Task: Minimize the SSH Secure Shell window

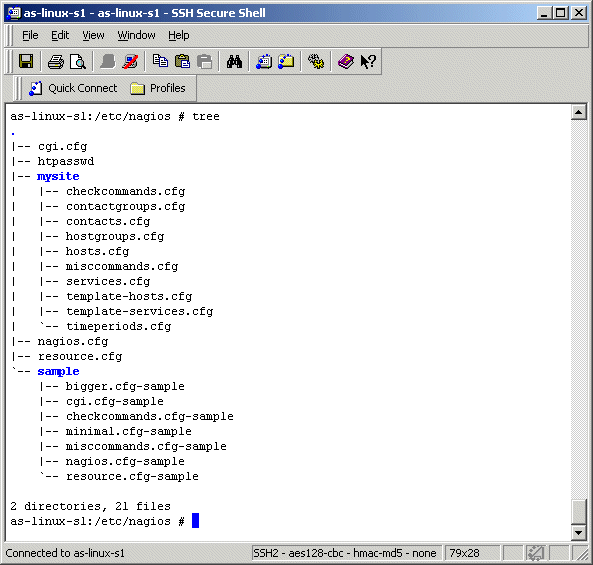Action: click(544, 13)
